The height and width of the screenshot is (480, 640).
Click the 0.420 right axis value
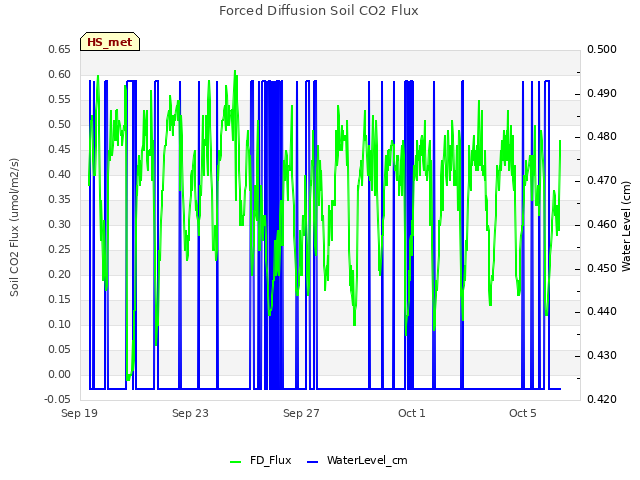click(x=602, y=399)
